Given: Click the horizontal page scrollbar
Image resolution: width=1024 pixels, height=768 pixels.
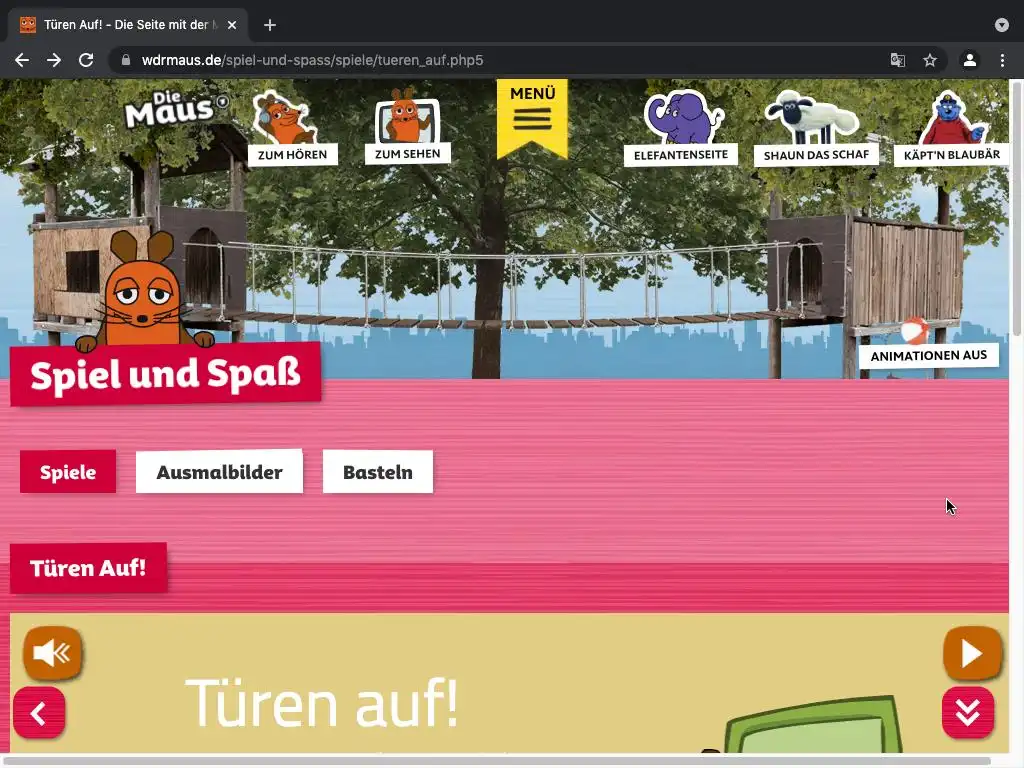Looking at the screenshot, I should coord(496,760).
